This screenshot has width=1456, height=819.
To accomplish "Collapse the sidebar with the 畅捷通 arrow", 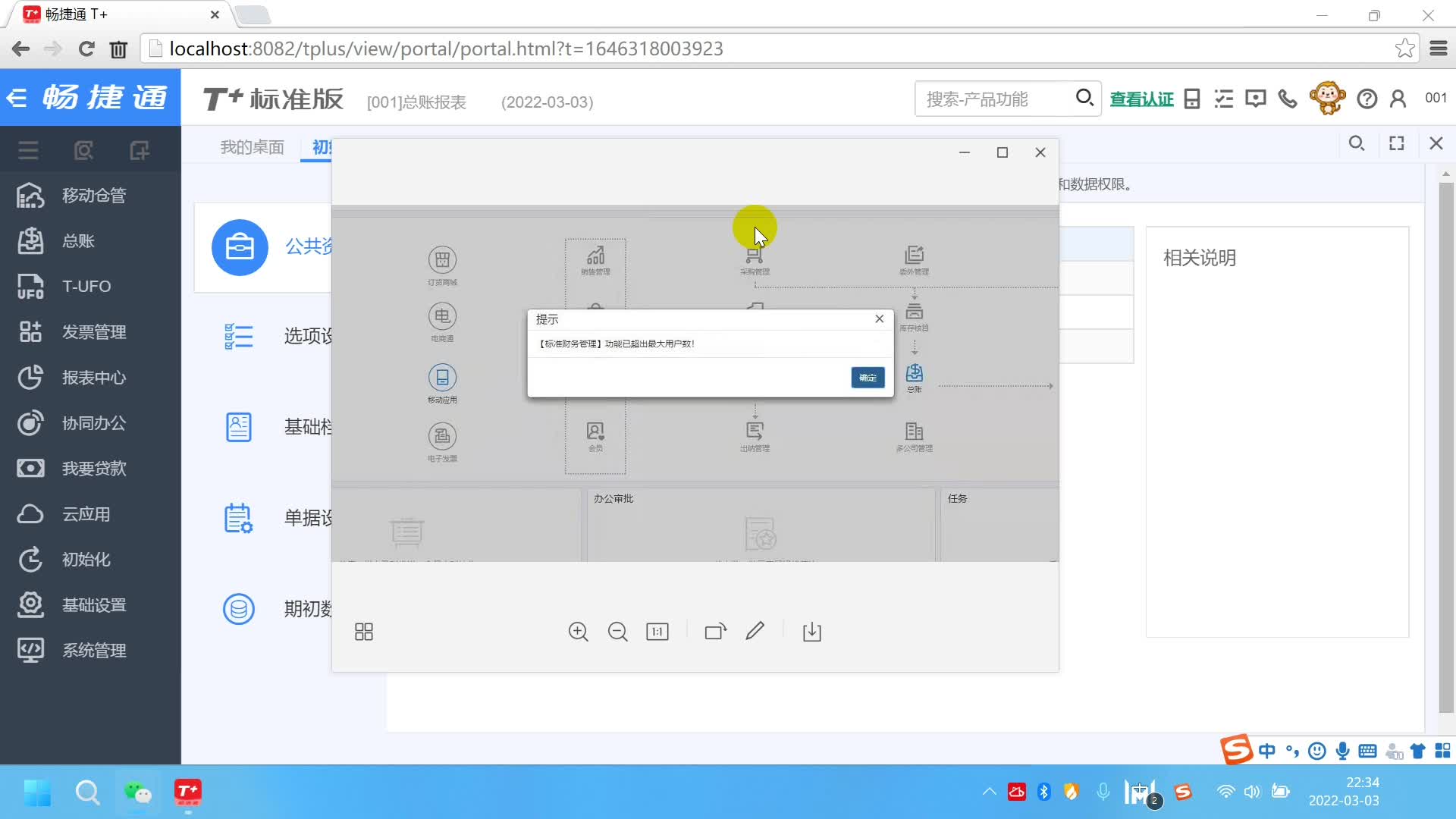I will [17, 97].
